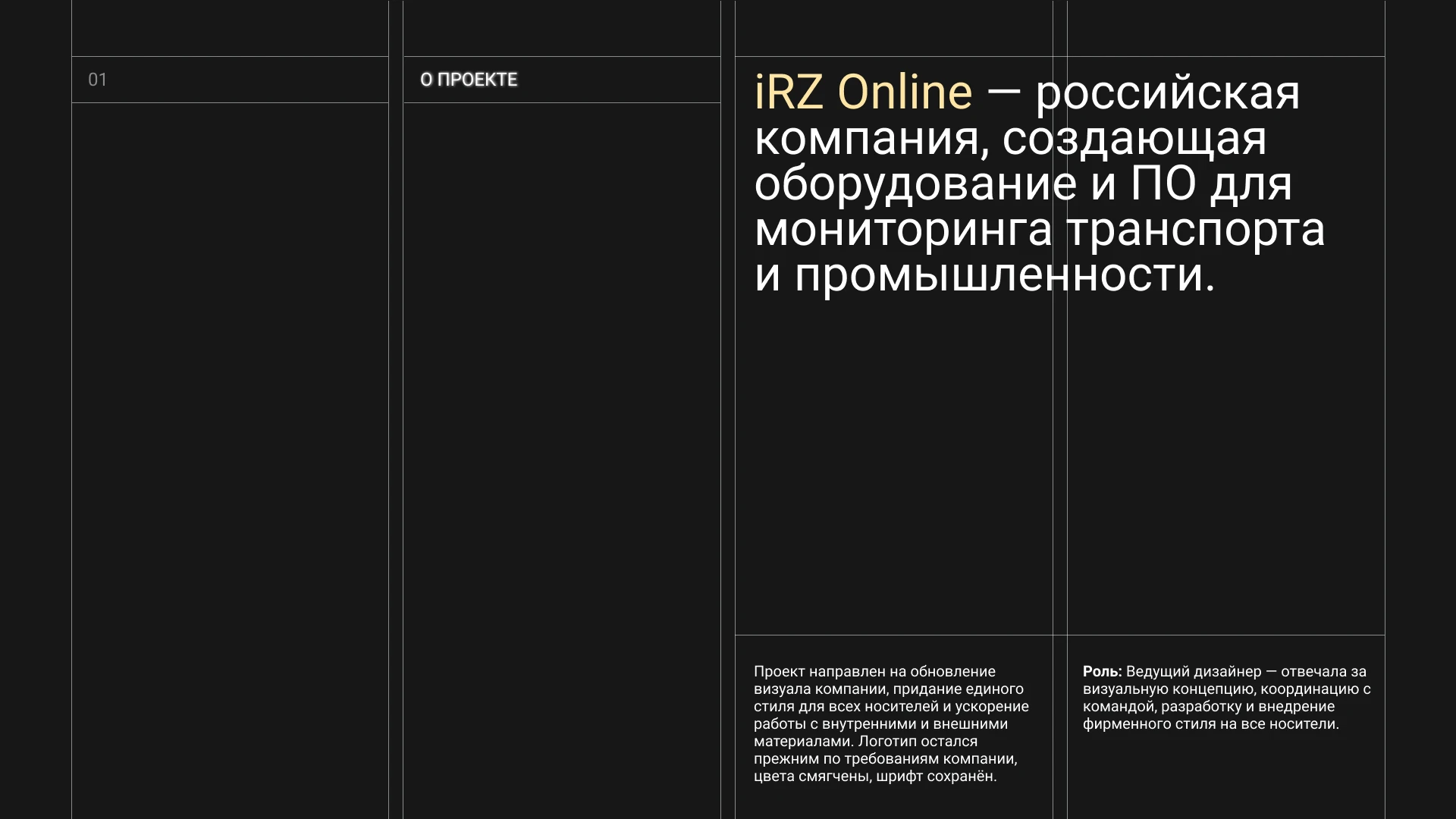This screenshot has width=1456, height=819.
Task: Click the empty column below 01
Action: (x=230, y=455)
